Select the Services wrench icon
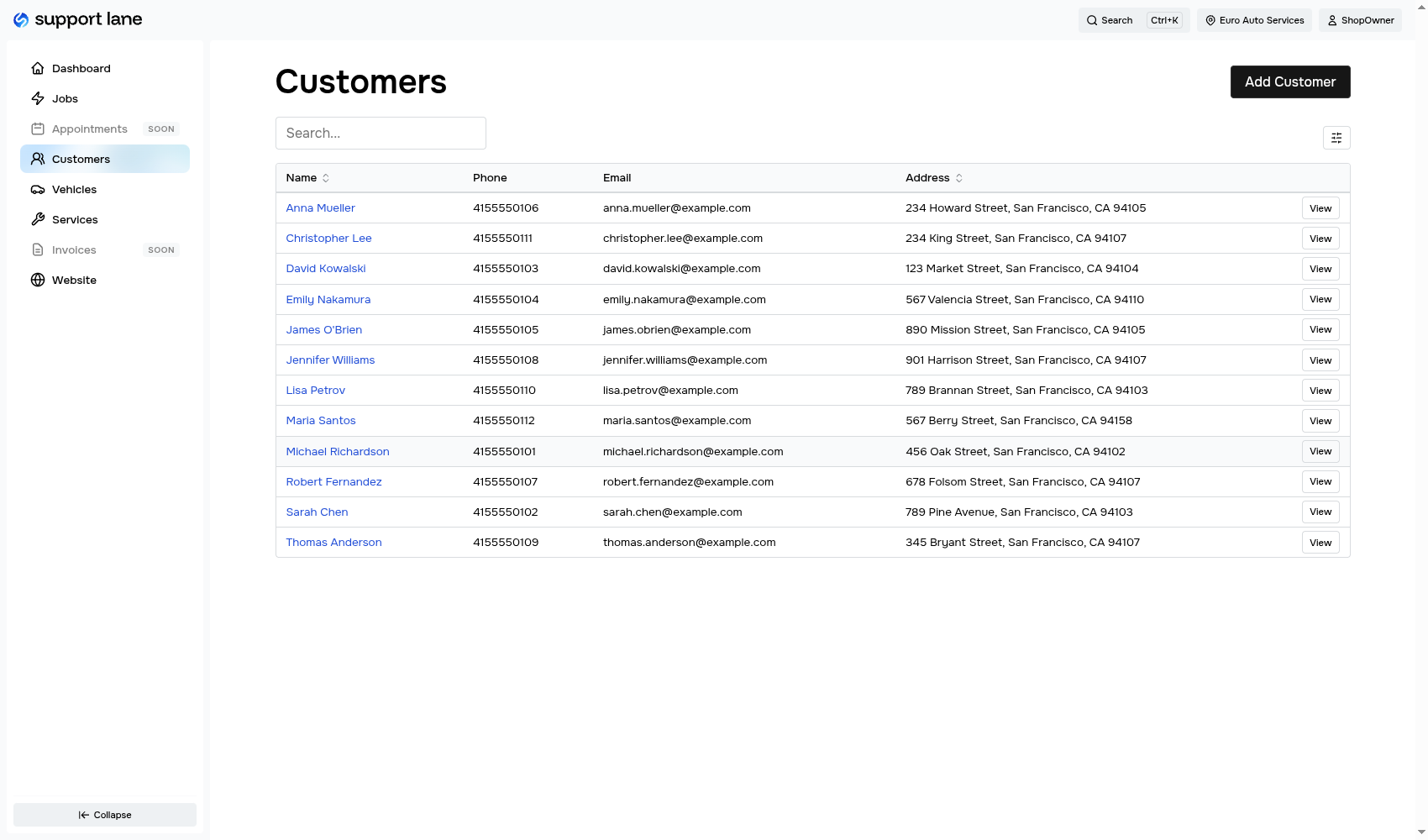 click(38, 219)
